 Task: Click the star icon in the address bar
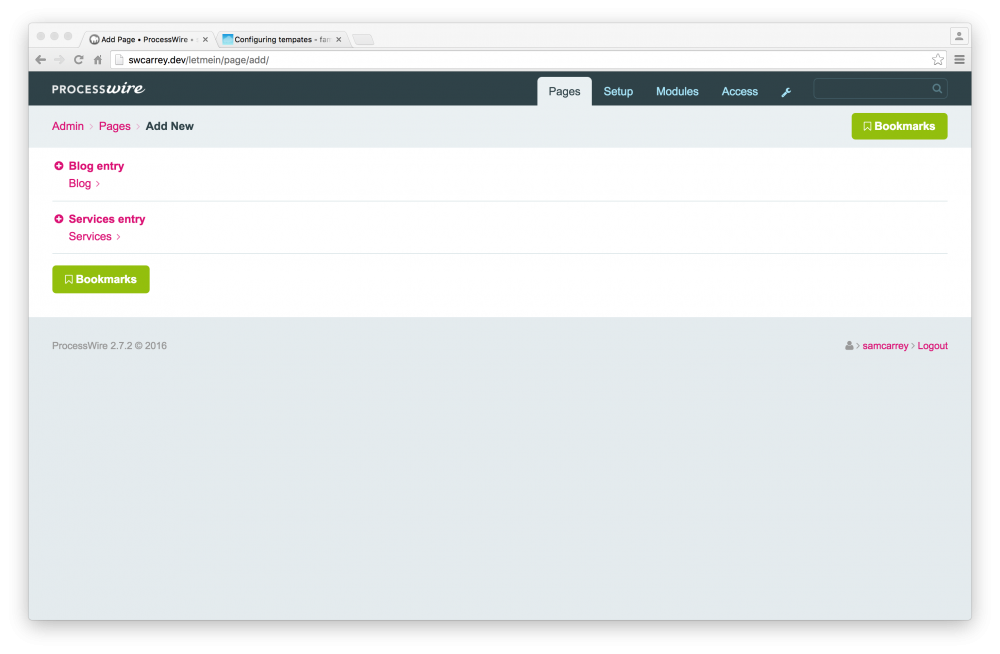937,59
